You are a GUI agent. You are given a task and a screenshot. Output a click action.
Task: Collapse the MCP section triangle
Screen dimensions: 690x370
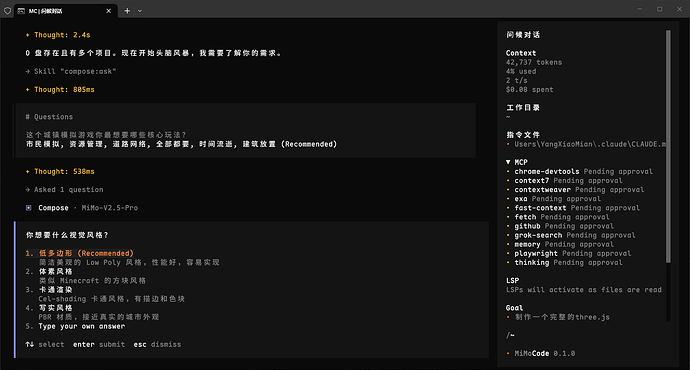[x=508, y=162]
